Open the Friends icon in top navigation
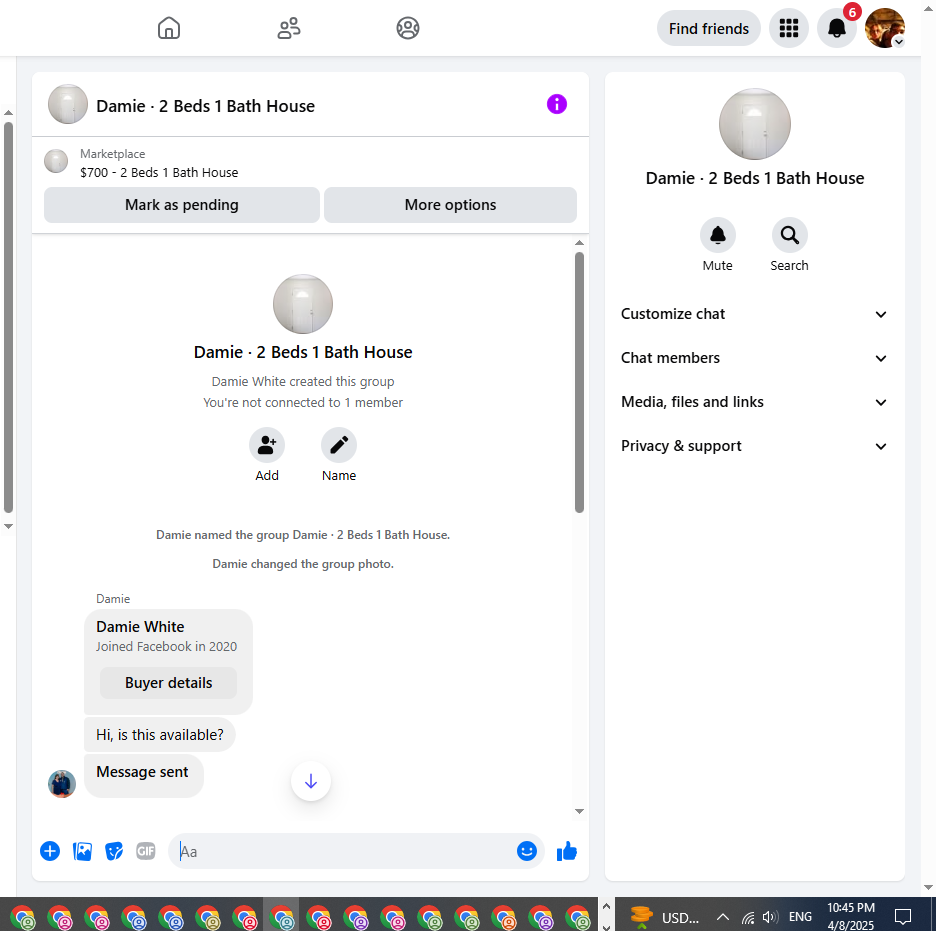Screen dimensions: 936x931 (289, 28)
